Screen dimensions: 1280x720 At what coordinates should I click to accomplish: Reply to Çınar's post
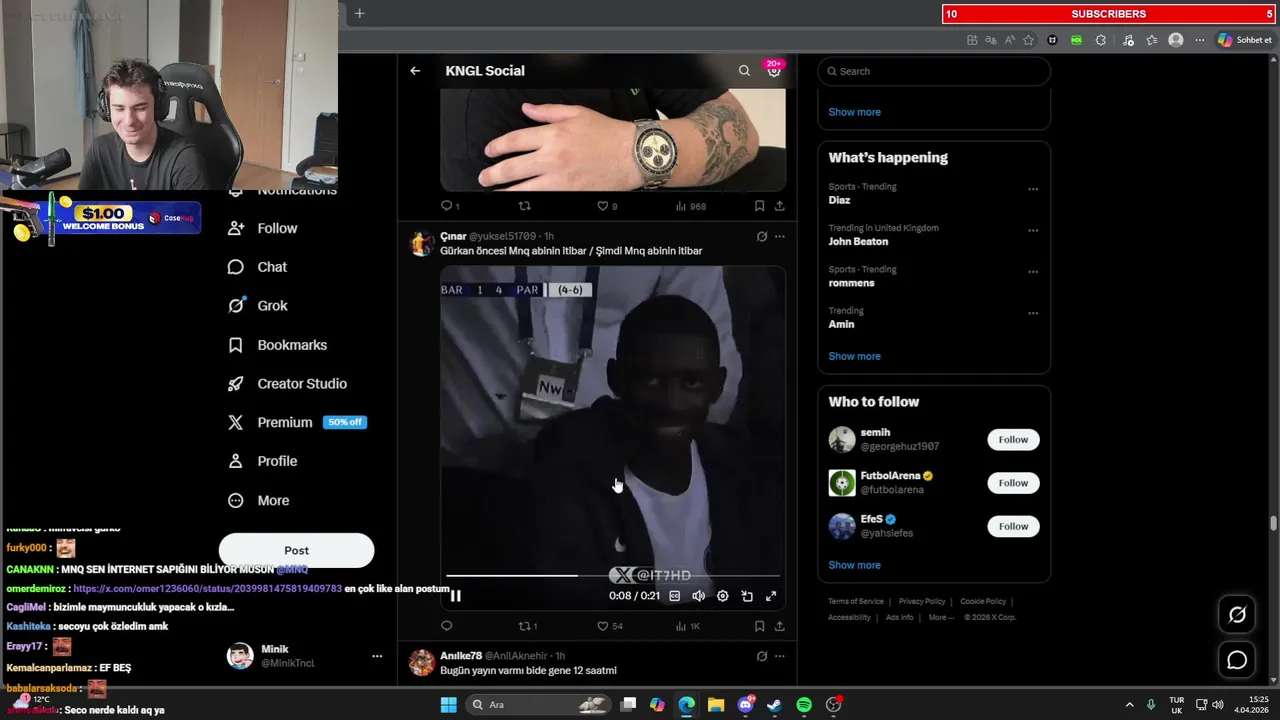click(x=447, y=626)
